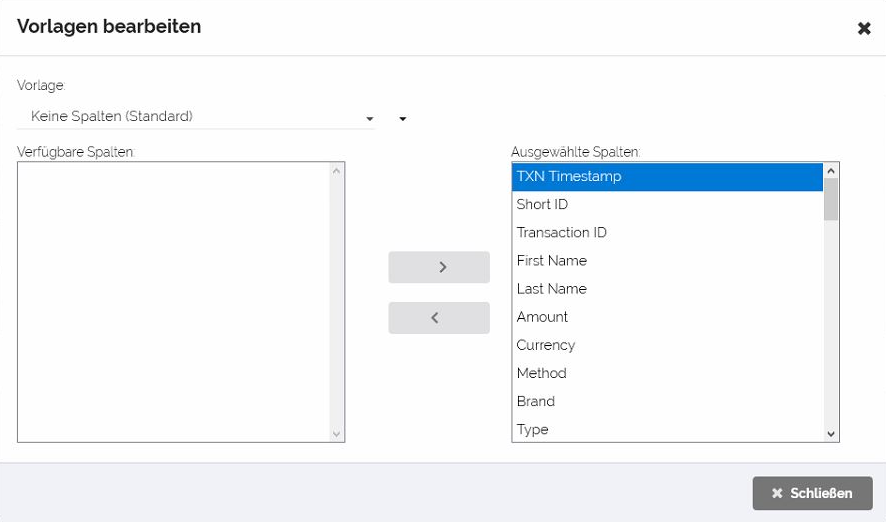The width and height of the screenshot is (886, 522).
Task: Click the small arrow beside template dropdown
Action: (403, 119)
